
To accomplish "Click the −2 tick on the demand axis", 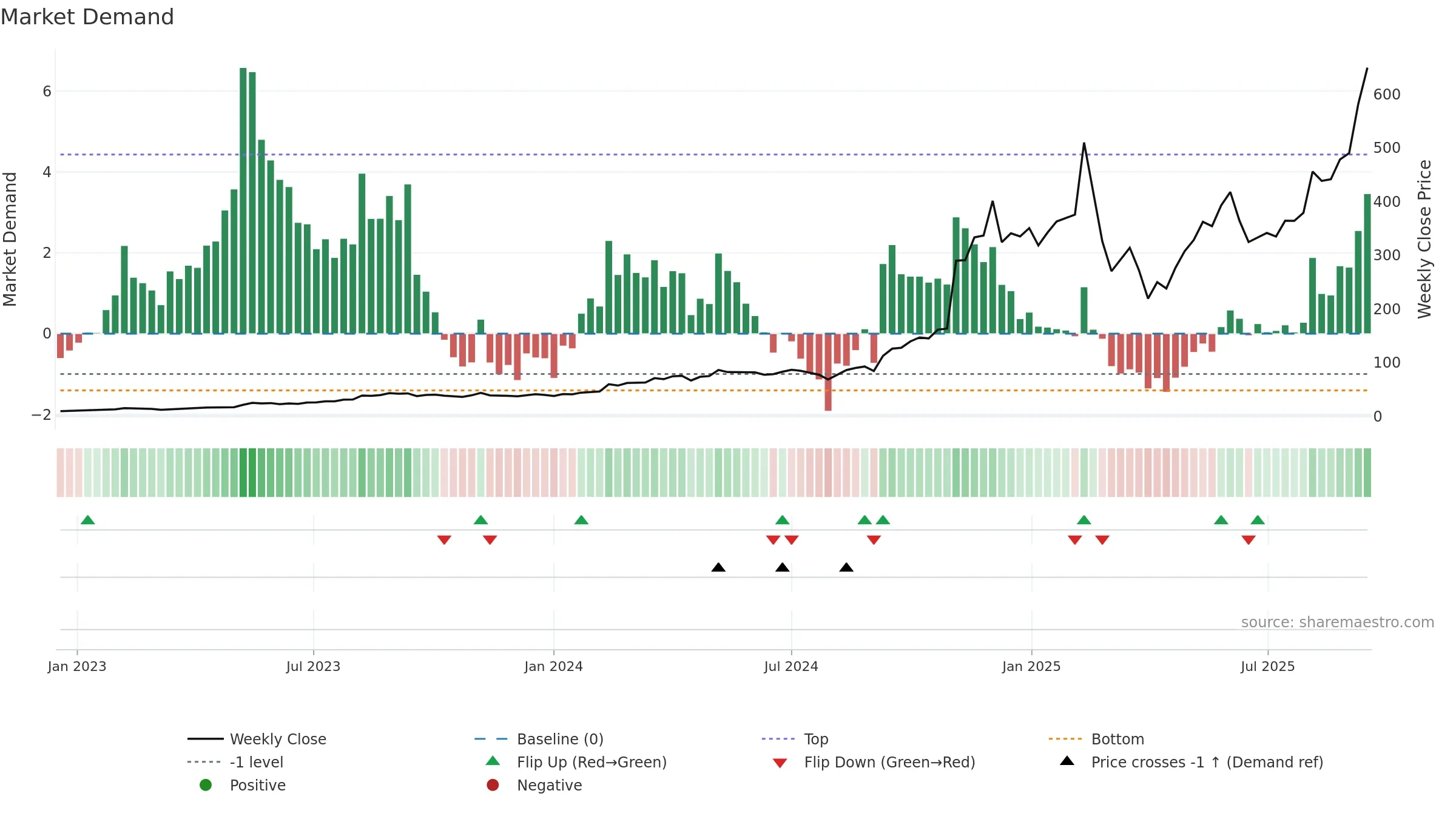I will (x=41, y=415).
